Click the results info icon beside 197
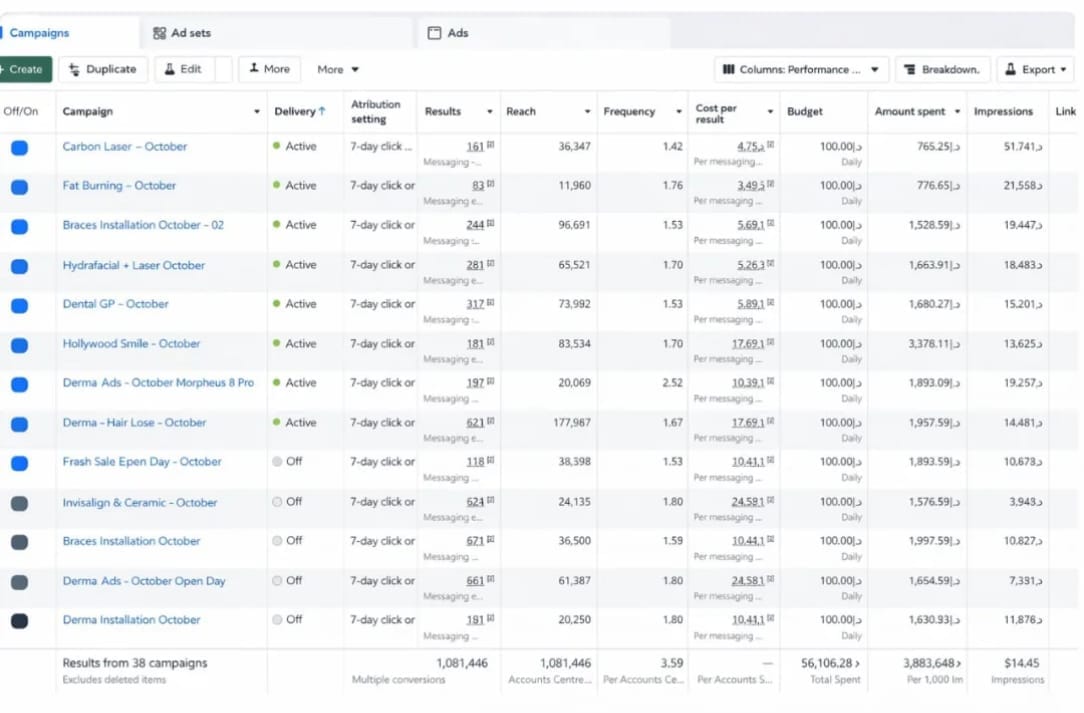Image resolution: width=1084 pixels, height=713 pixels. pos(491,382)
